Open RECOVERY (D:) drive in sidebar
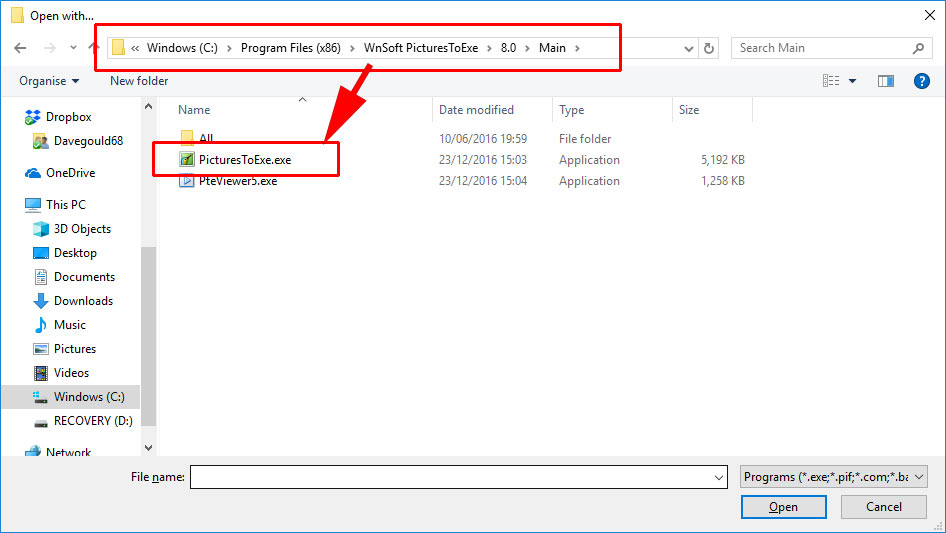946x533 pixels. (x=93, y=421)
